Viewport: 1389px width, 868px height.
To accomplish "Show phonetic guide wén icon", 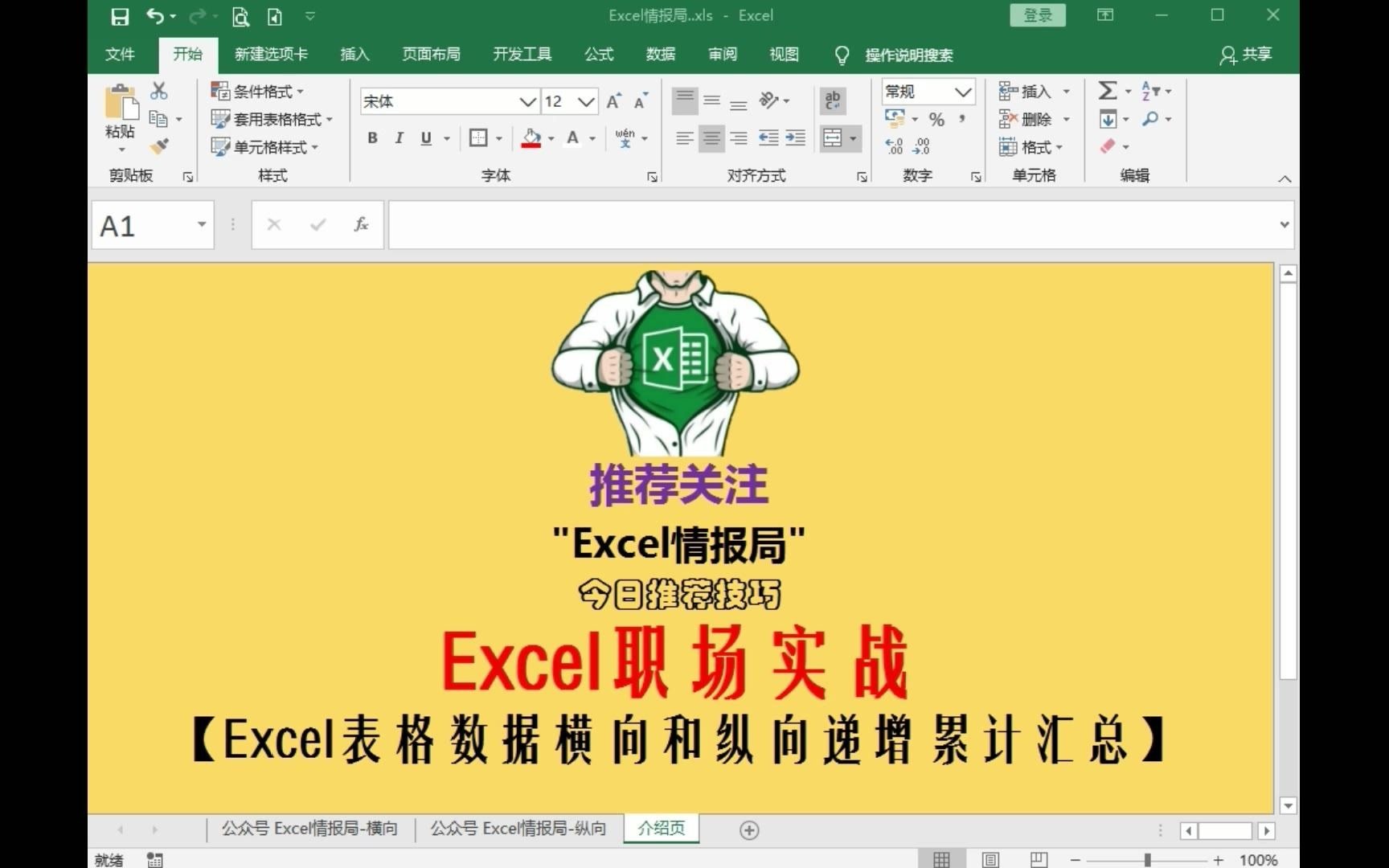I will [x=625, y=138].
